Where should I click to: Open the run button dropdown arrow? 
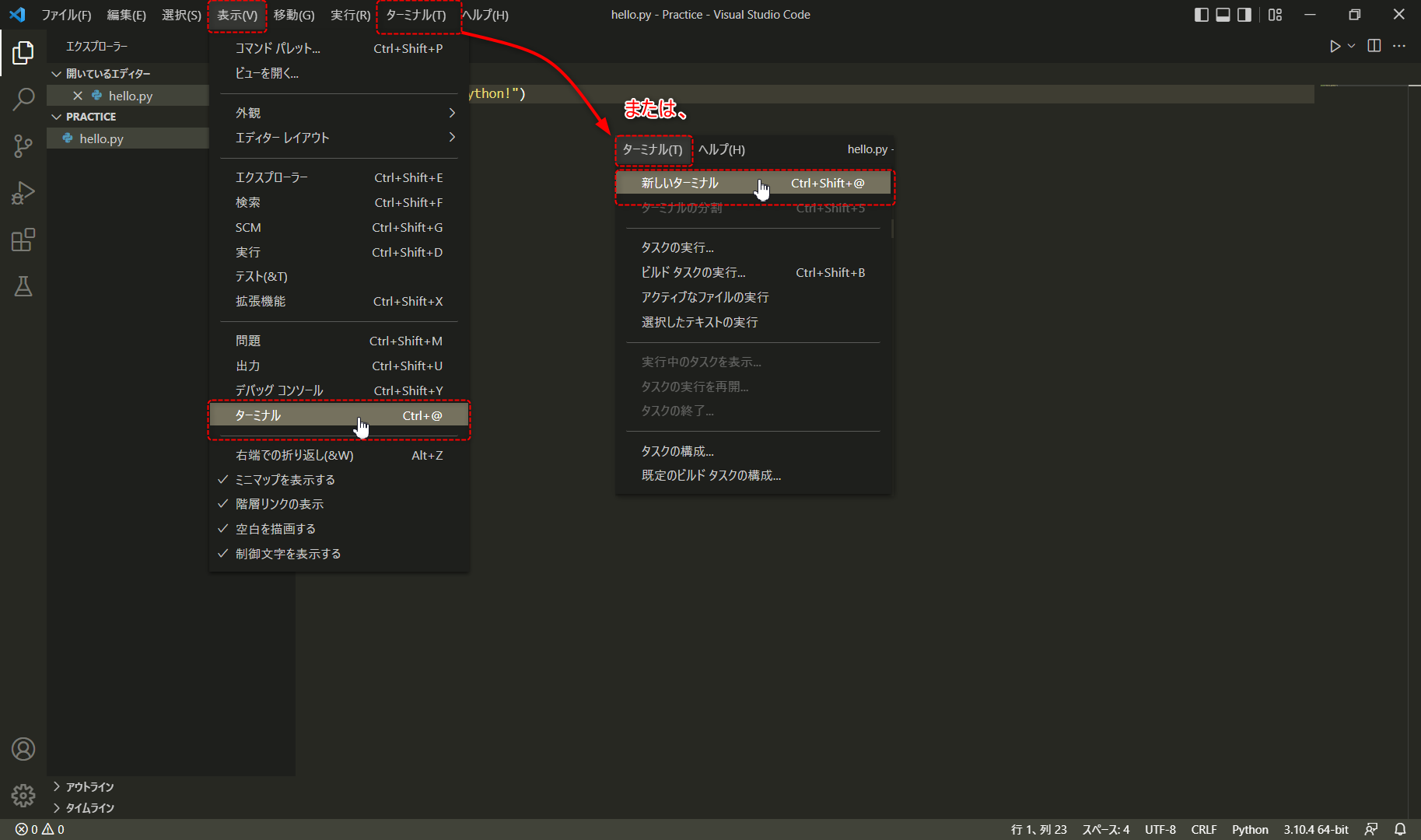1352,46
